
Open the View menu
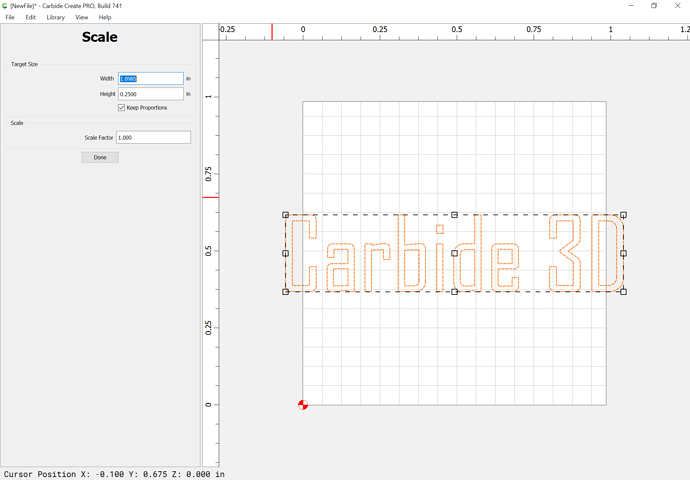[x=81, y=17]
